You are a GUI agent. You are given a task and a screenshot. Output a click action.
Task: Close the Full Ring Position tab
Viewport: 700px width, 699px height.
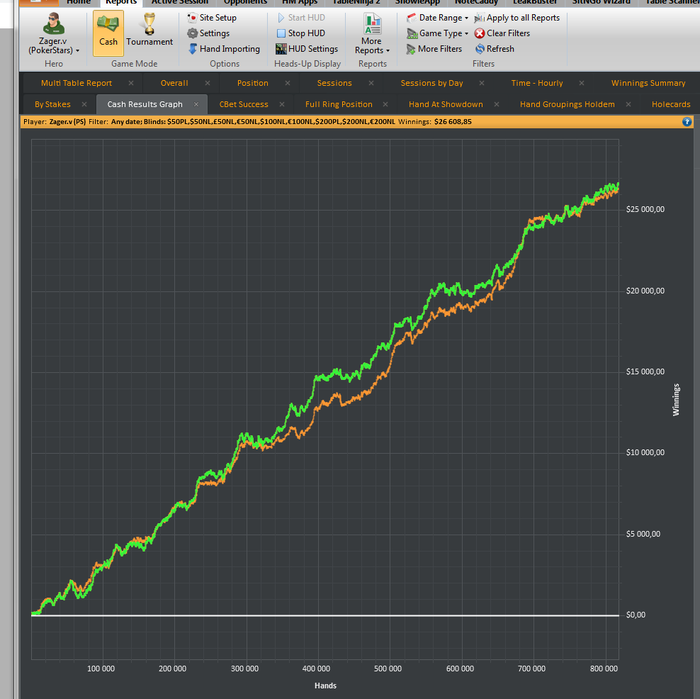coord(385,104)
